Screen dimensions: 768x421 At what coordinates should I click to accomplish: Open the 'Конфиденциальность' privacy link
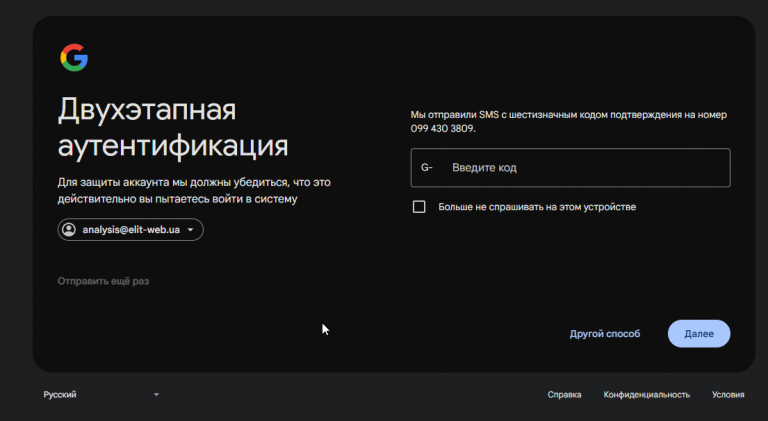[x=647, y=395]
